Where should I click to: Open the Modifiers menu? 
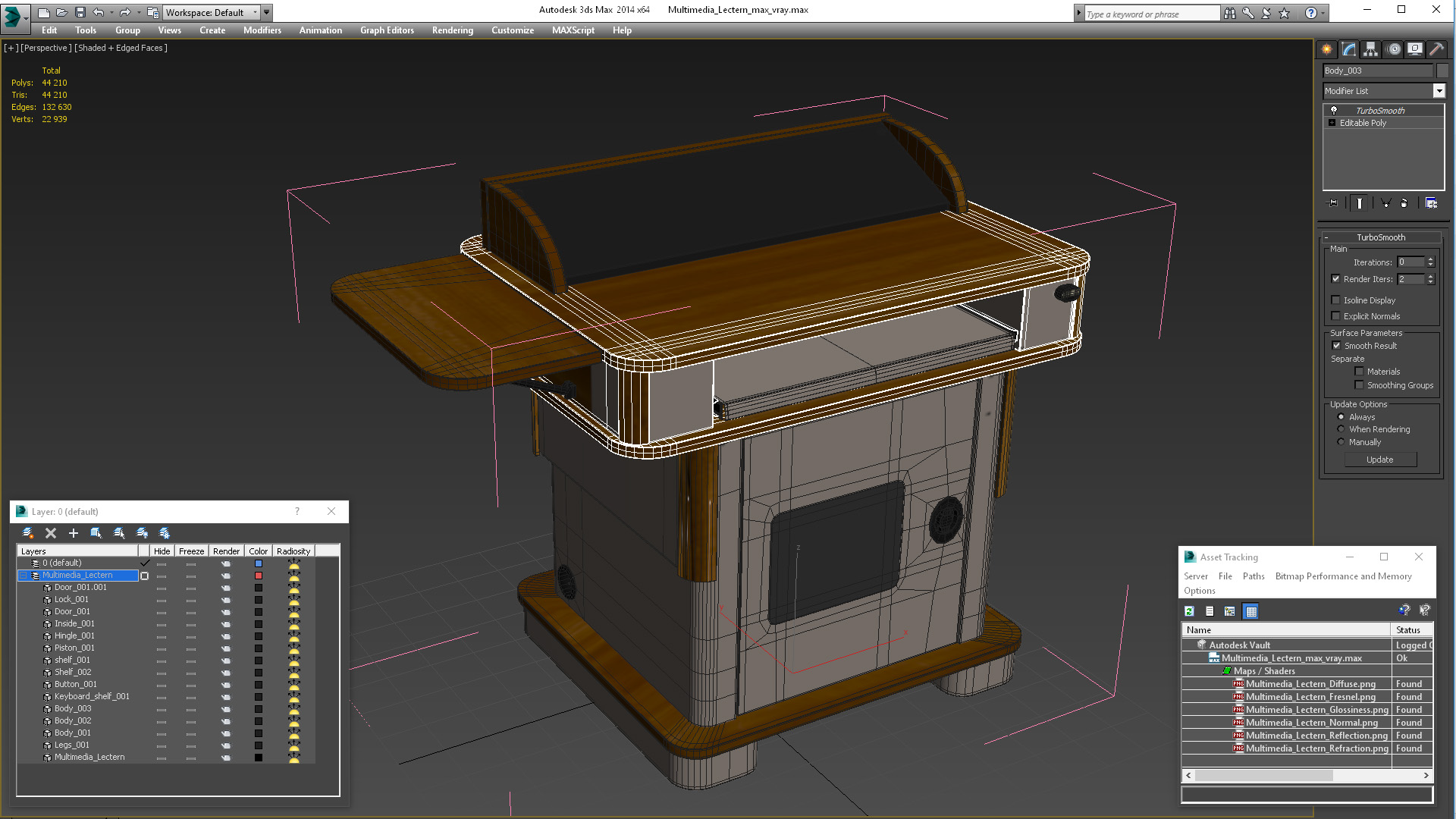tap(262, 30)
